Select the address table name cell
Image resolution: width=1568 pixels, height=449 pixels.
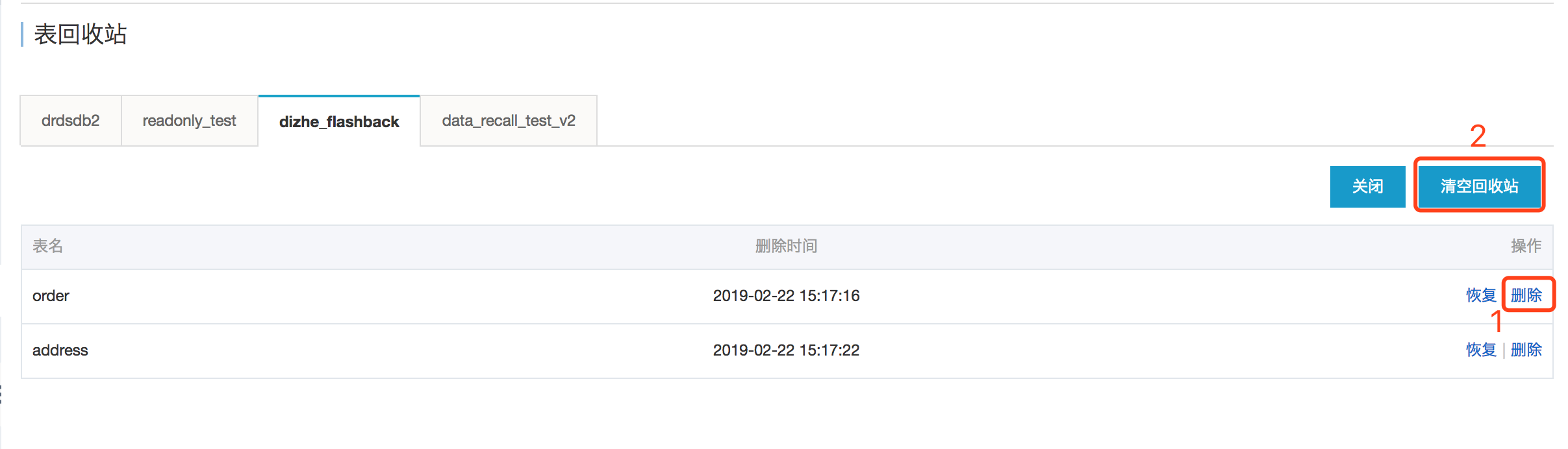click(60, 350)
